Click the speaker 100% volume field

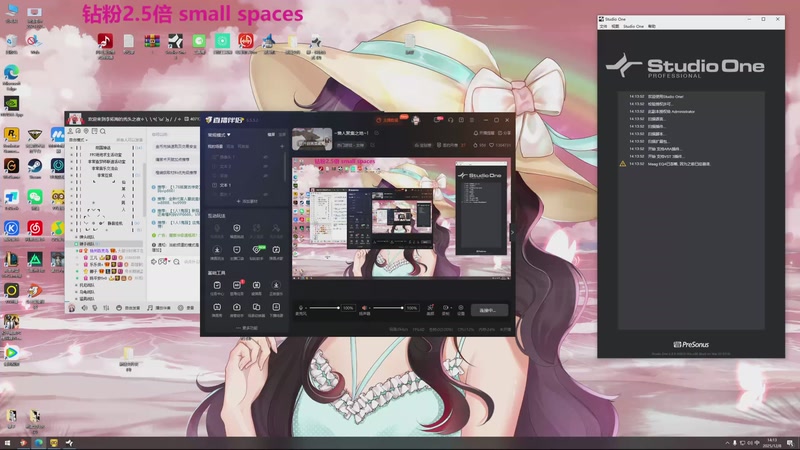(x=412, y=308)
